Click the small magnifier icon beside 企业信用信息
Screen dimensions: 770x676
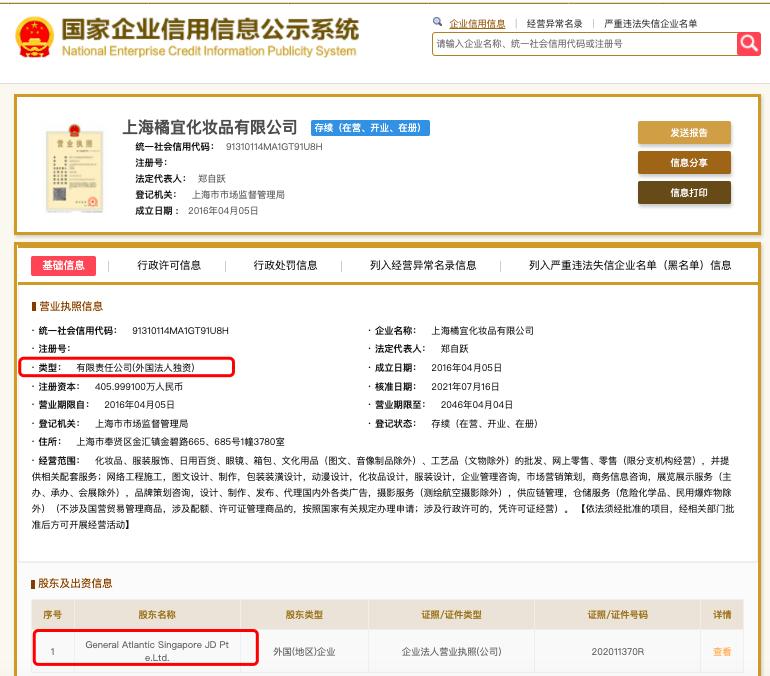[x=438, y=22]
